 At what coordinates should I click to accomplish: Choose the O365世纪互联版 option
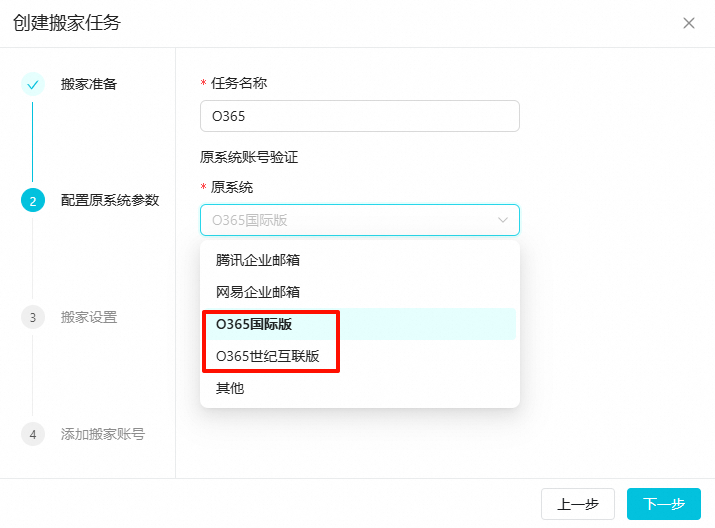pyautogui.click(x=360, y=356)
